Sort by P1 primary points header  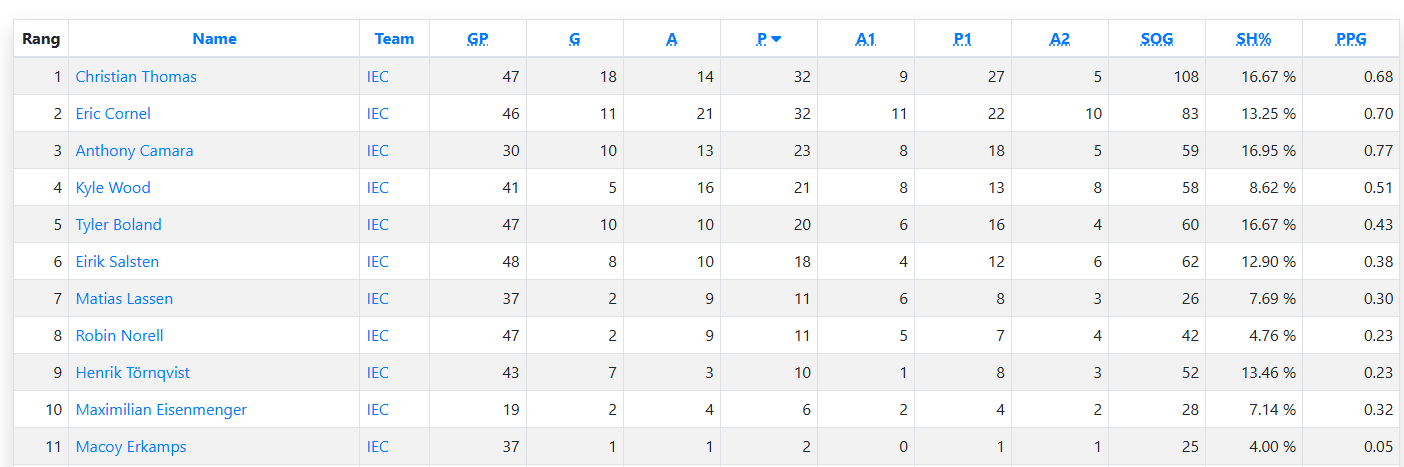(x=962, y=39)
